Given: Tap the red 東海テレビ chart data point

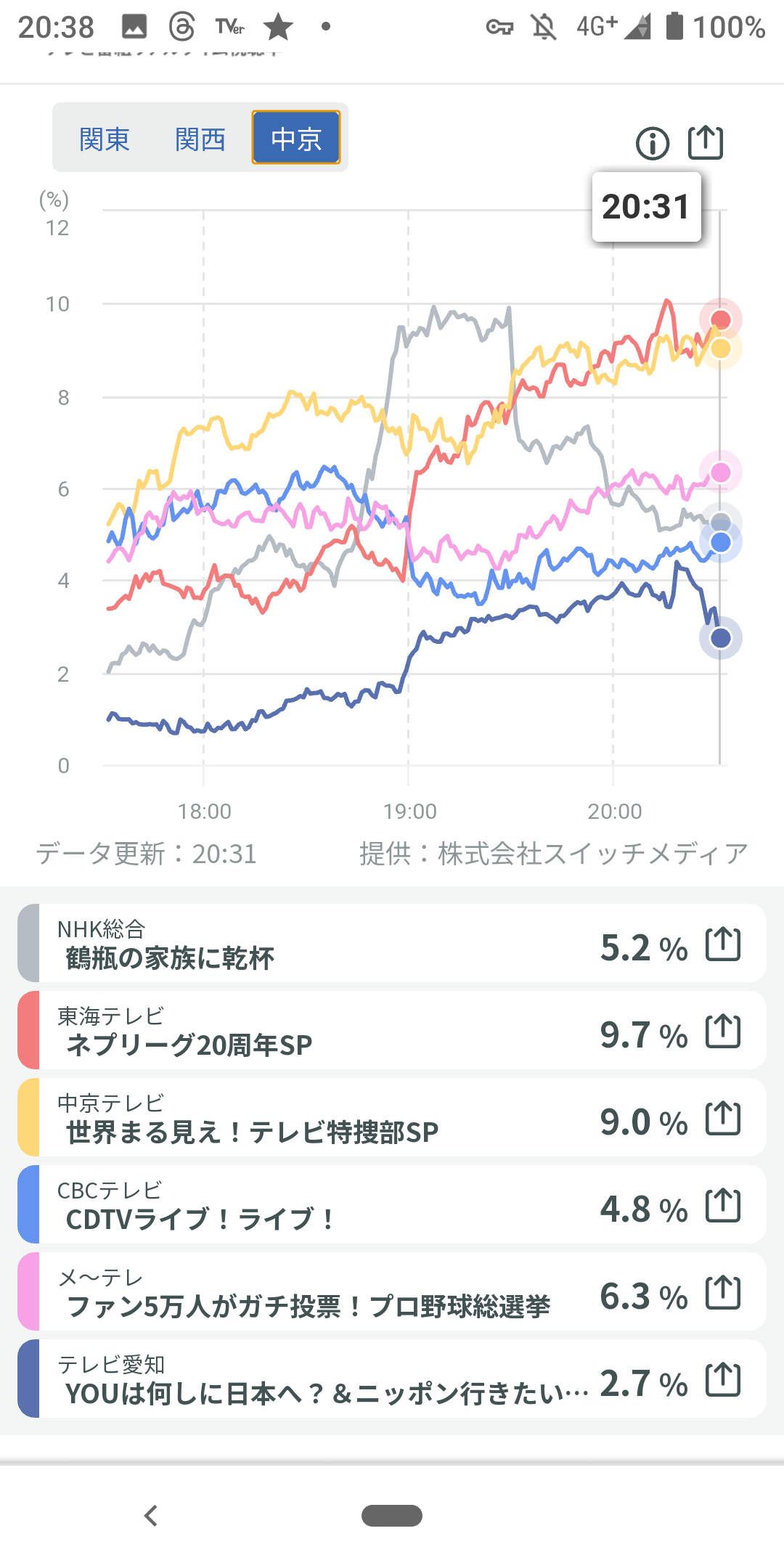Looking at the screenshot, I should point(720,319).
